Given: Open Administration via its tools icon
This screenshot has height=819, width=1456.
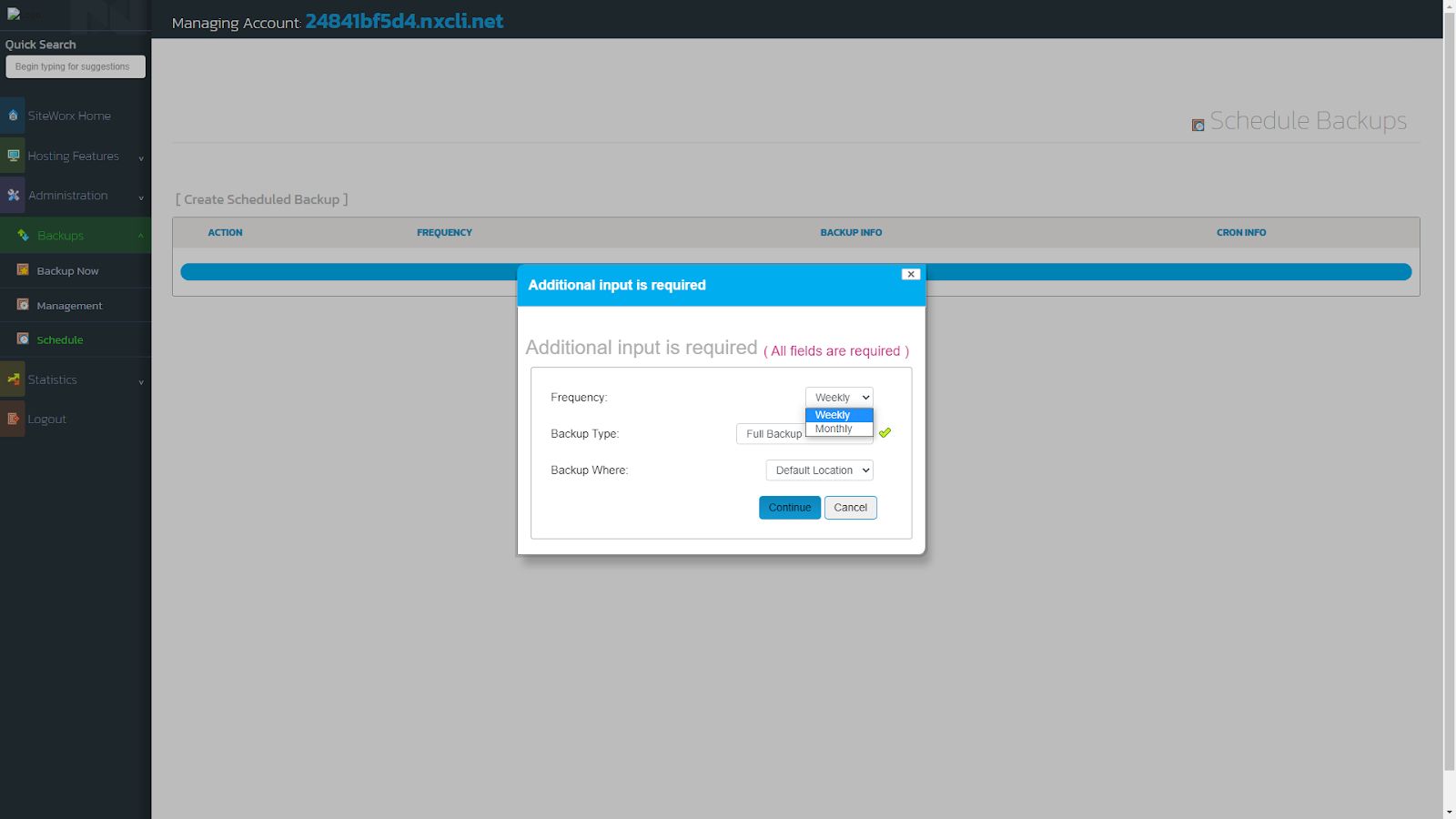Looking at the screenshot, I should click(13, 195).
